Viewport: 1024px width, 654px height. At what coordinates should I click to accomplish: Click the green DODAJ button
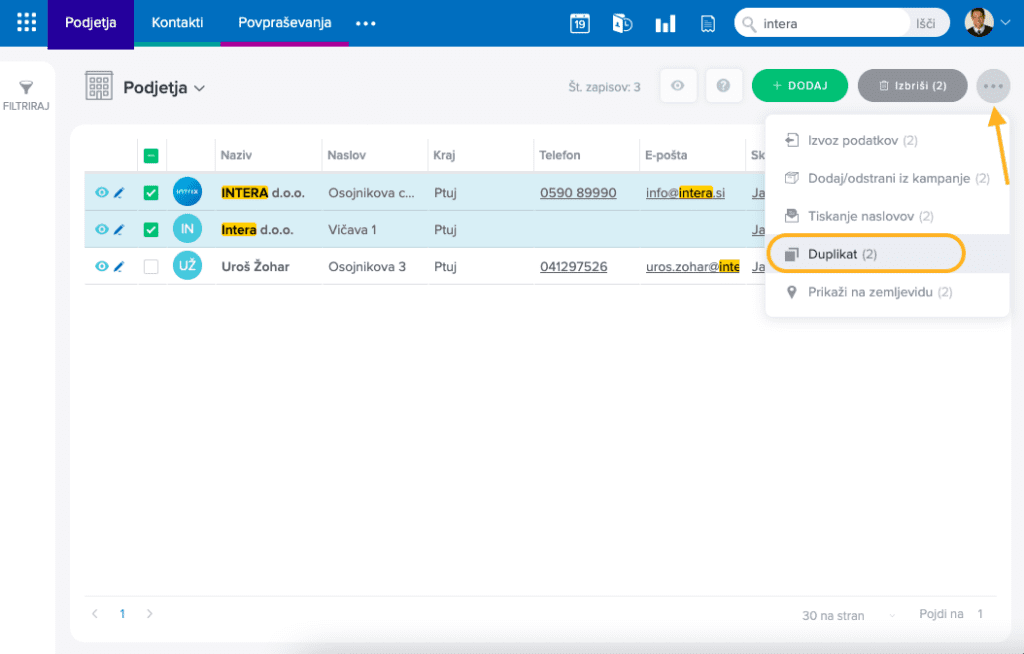click(x=799, y=86)
